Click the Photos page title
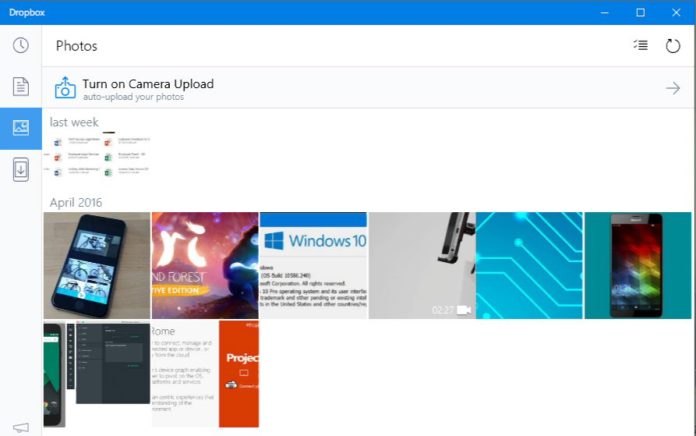The width and height of the screenshot is (696, 436). (x=76, y=46)
